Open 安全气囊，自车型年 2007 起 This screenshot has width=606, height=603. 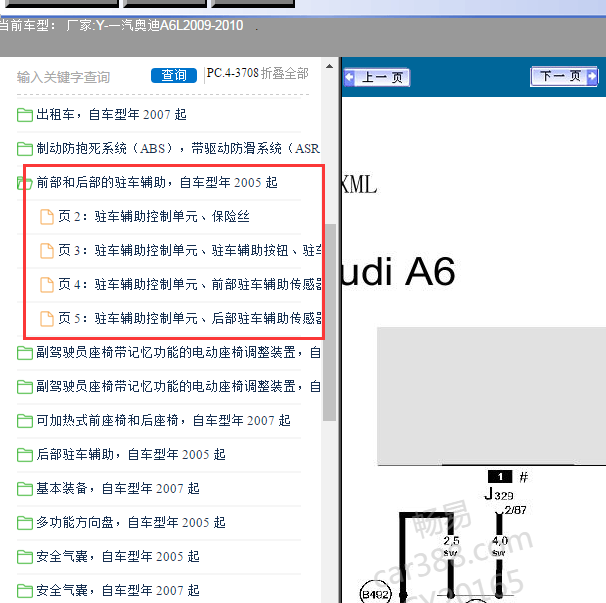coord(118,591)
